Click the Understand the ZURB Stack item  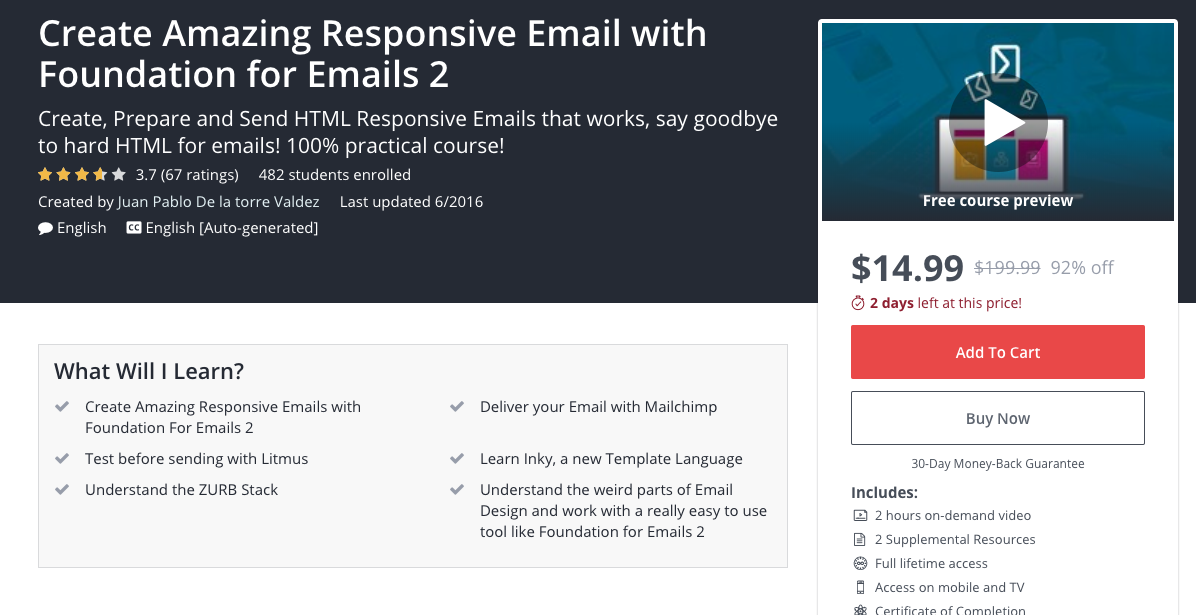[x=182, y=490]
